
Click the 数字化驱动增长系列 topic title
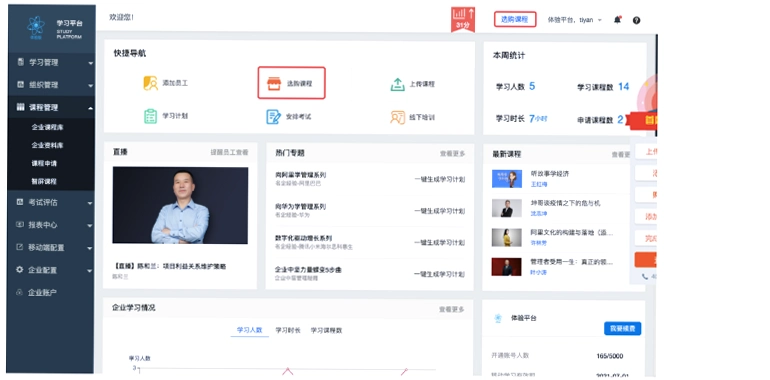point(303,238)
